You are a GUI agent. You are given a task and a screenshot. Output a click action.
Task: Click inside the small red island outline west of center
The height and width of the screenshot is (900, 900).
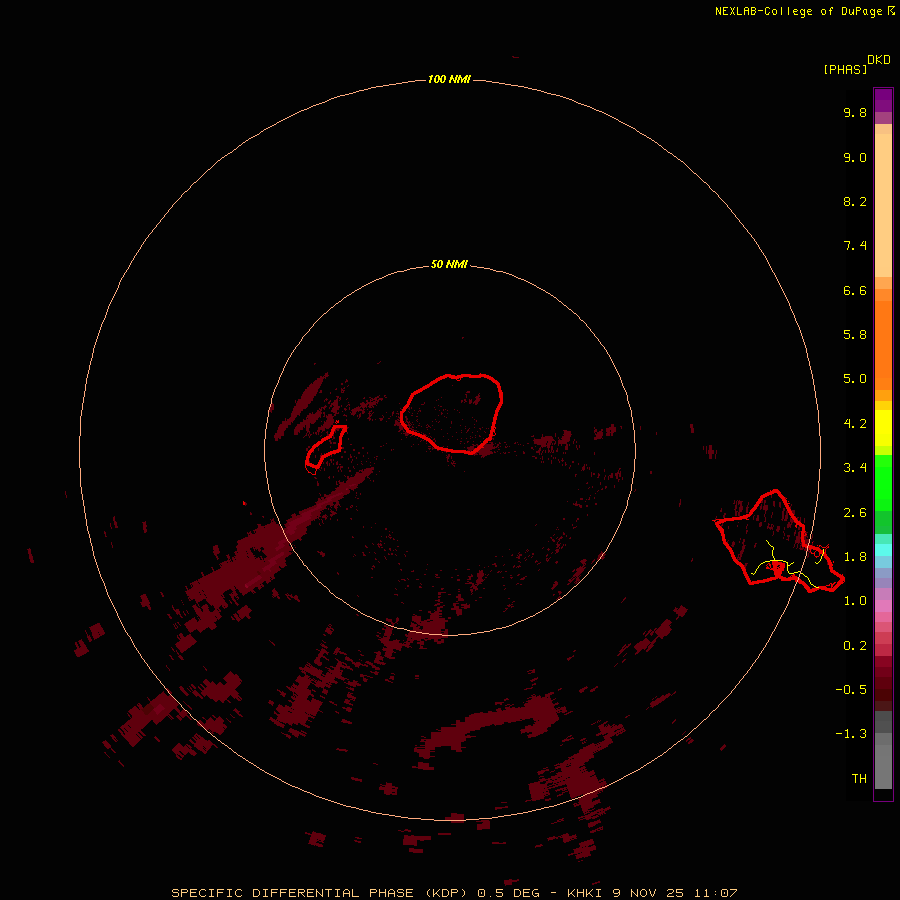(325, 447)
